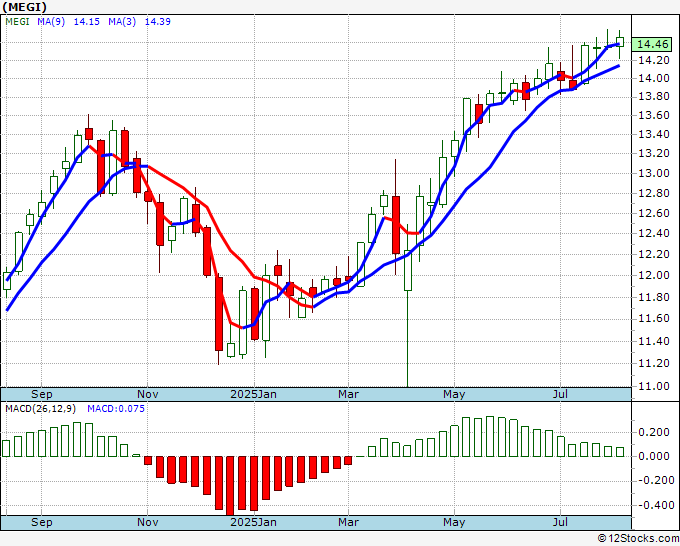
Task: Click the 12.80 price axis label
Action: (653, 193)
